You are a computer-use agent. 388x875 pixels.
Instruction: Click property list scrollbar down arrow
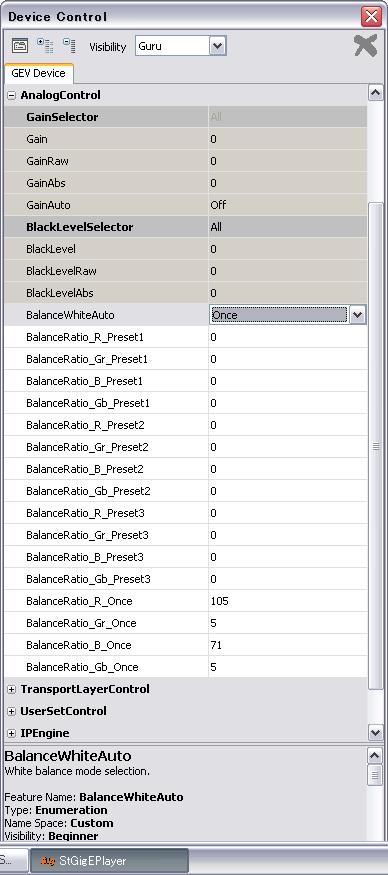tap(376, 732)
